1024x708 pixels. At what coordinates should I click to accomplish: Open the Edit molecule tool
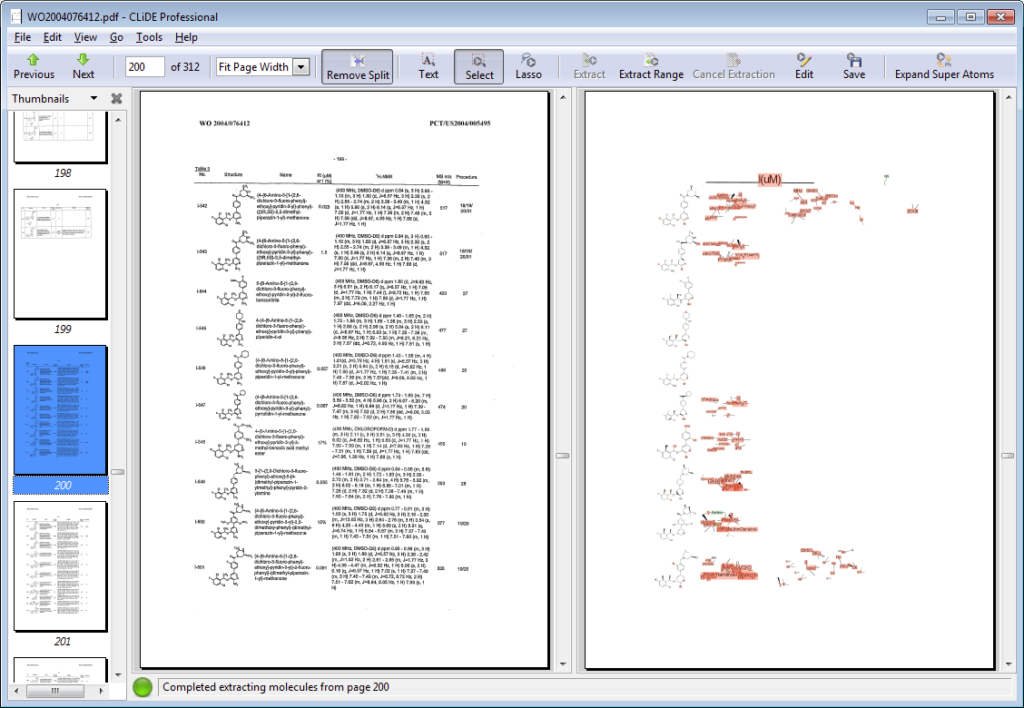pyautogui.click(x=804, y=66)
